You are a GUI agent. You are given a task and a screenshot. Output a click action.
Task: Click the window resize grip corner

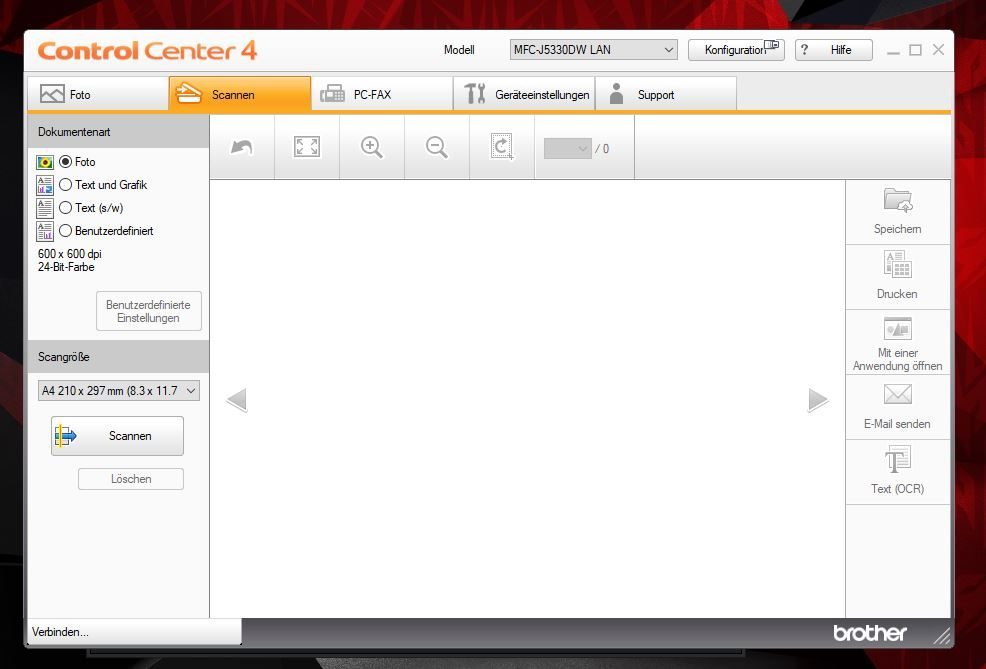coord(943,636)
